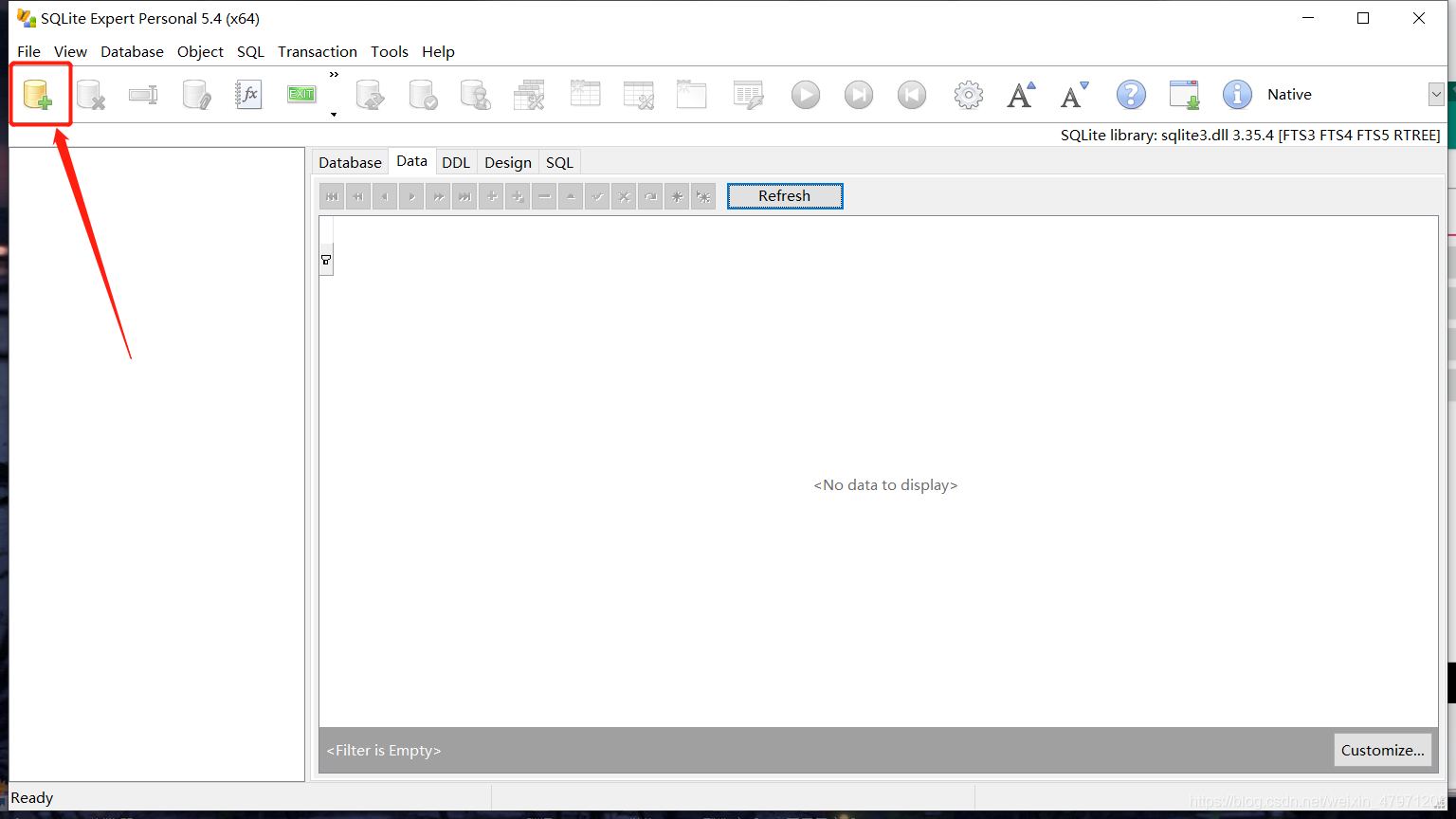The image size is (1456, 819).
Task: Click the Delete record minus button
Action: (x=544, y=196)
